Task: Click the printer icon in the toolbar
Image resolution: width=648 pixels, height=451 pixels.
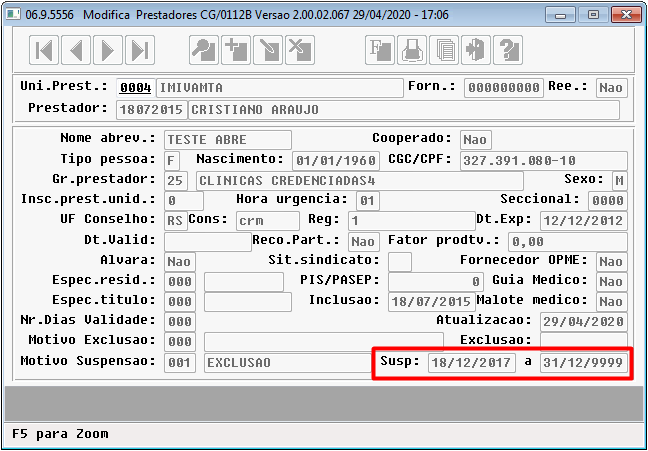Action: pos(412,50)
